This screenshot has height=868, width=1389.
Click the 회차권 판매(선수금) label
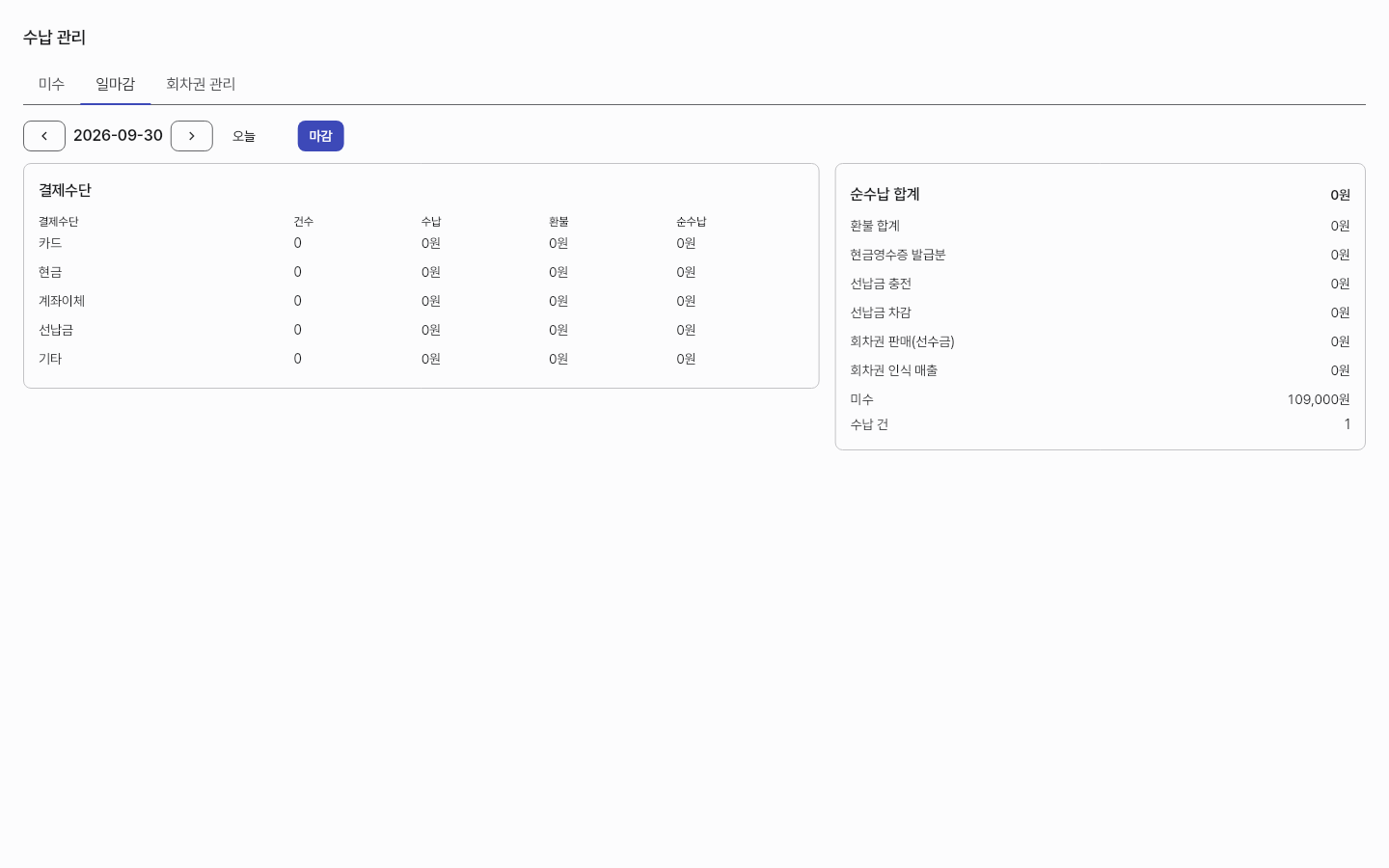[902, 341]
